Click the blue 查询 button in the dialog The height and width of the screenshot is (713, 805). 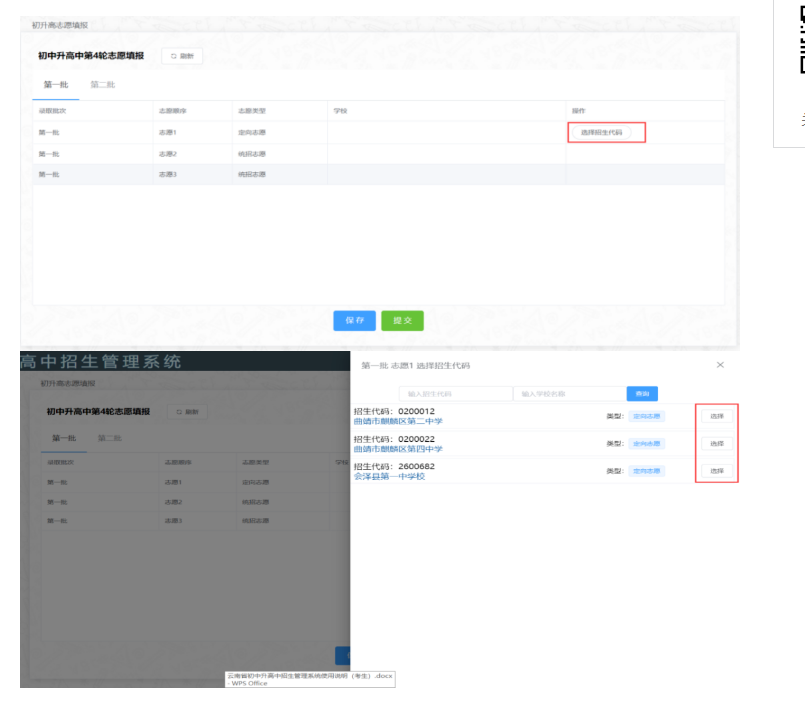pos(642,394)
